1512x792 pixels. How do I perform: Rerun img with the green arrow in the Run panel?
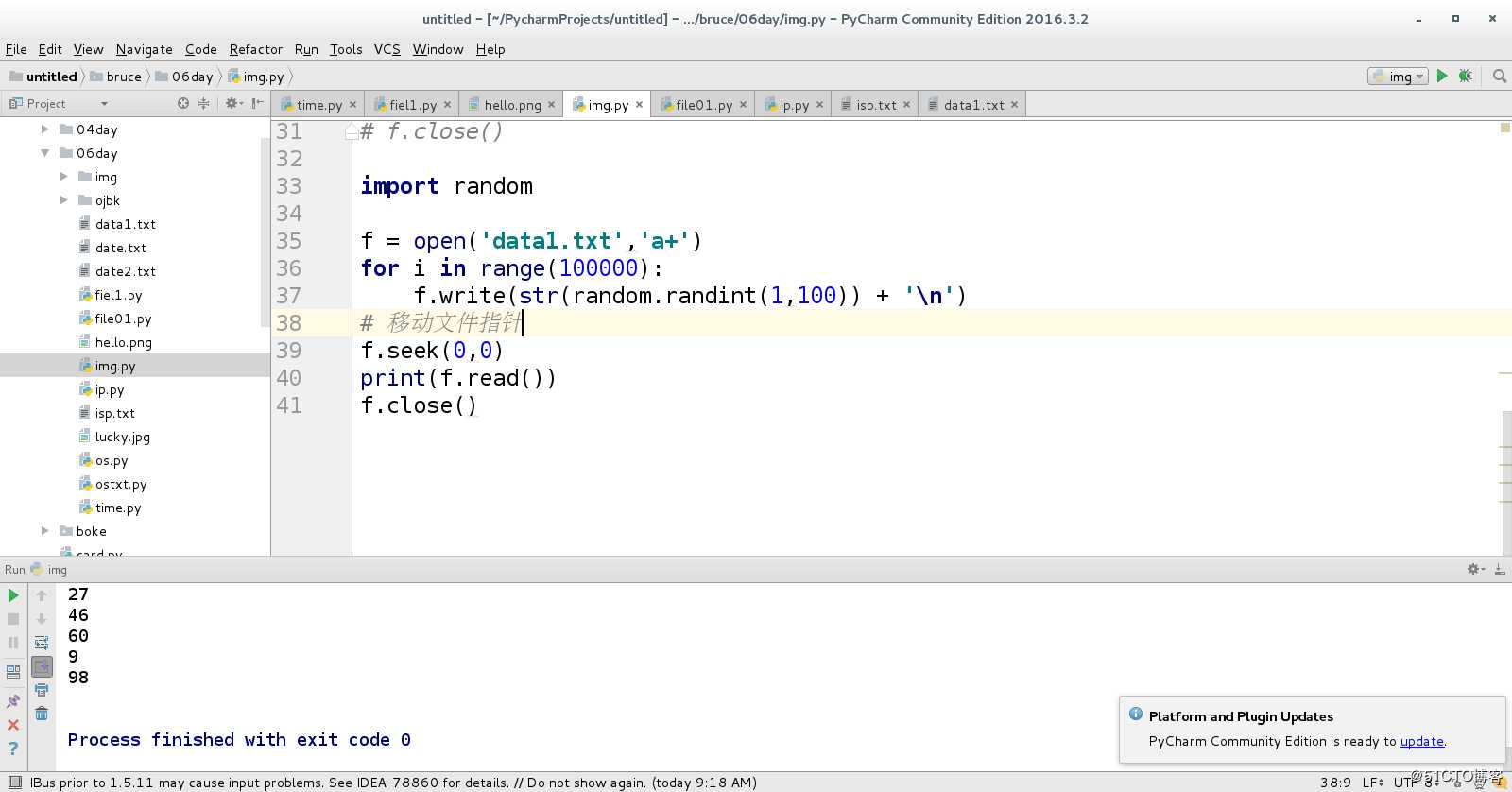(13, 595)
